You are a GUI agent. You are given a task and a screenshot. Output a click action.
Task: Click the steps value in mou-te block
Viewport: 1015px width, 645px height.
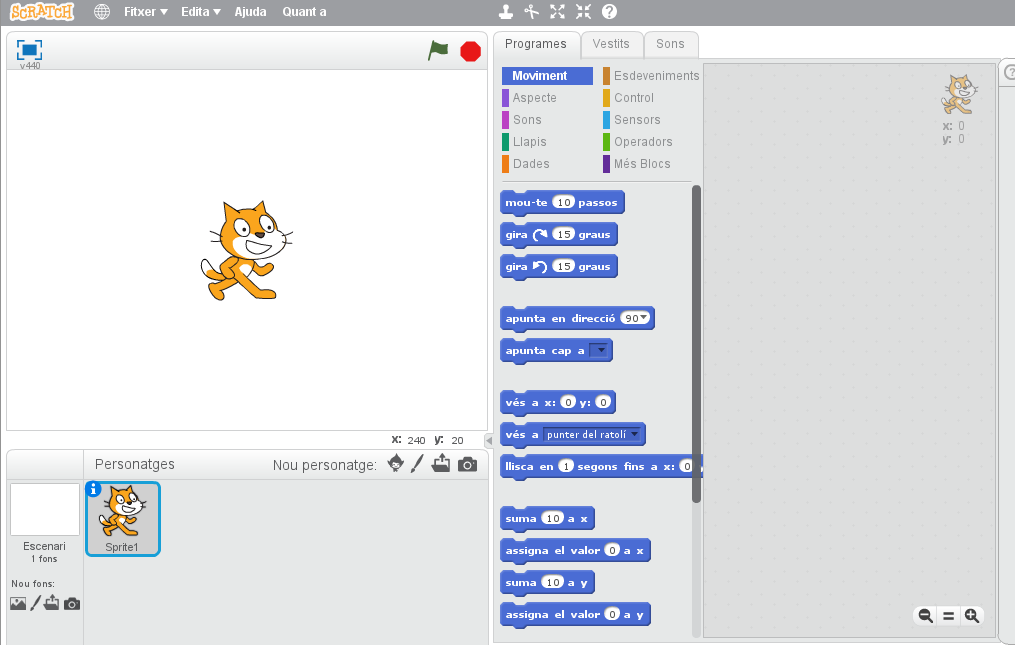564,202
